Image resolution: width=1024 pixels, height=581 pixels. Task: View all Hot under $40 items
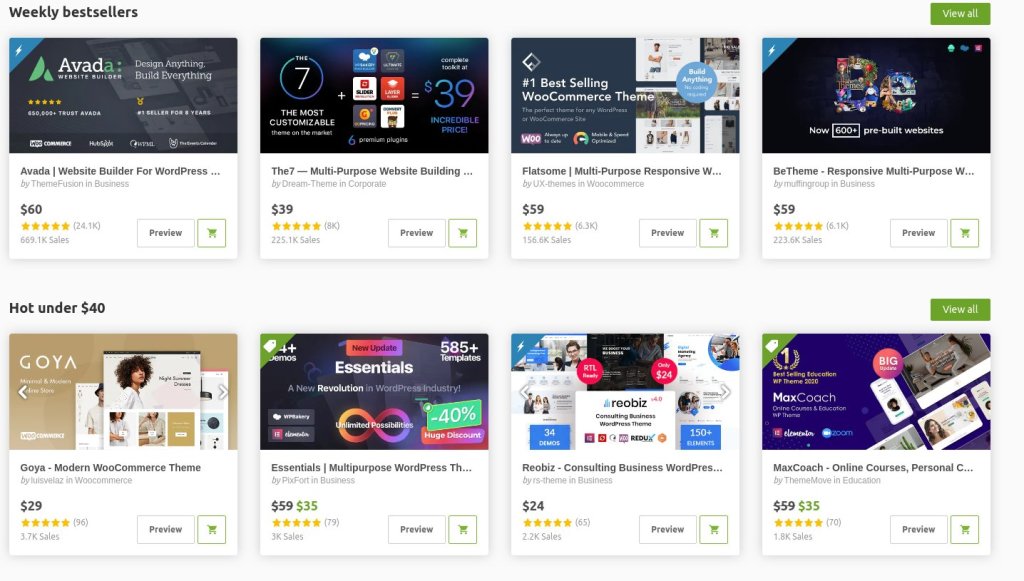coord(960,309)
